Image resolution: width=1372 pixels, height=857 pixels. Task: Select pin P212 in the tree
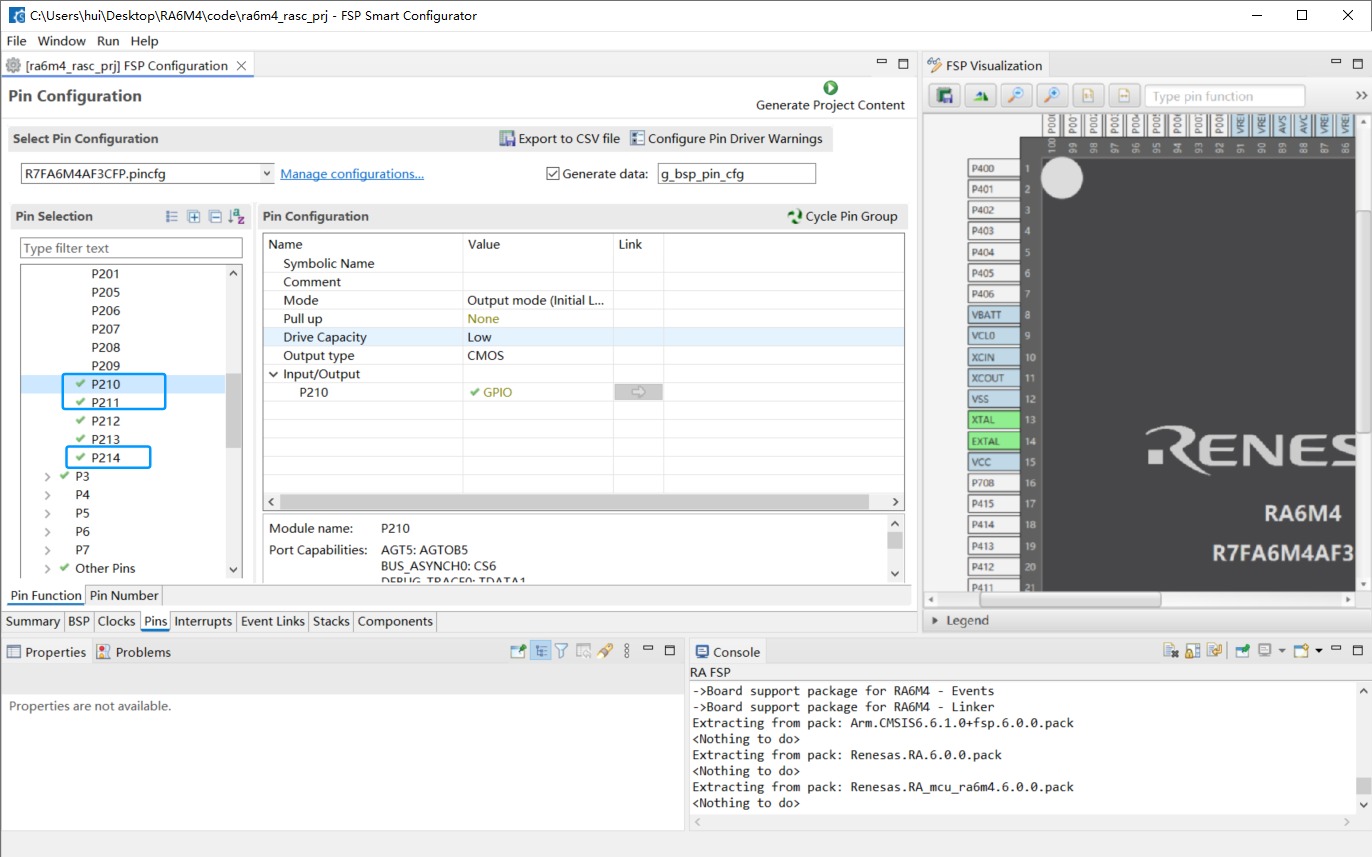(x=106, y=421)
